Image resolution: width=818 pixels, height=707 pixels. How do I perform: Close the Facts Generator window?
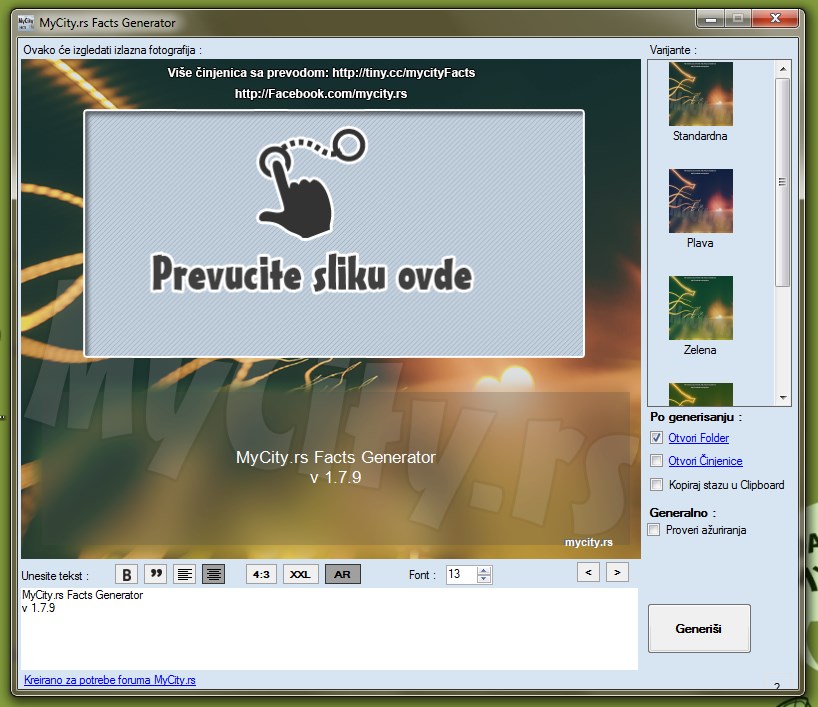point(776,19)
